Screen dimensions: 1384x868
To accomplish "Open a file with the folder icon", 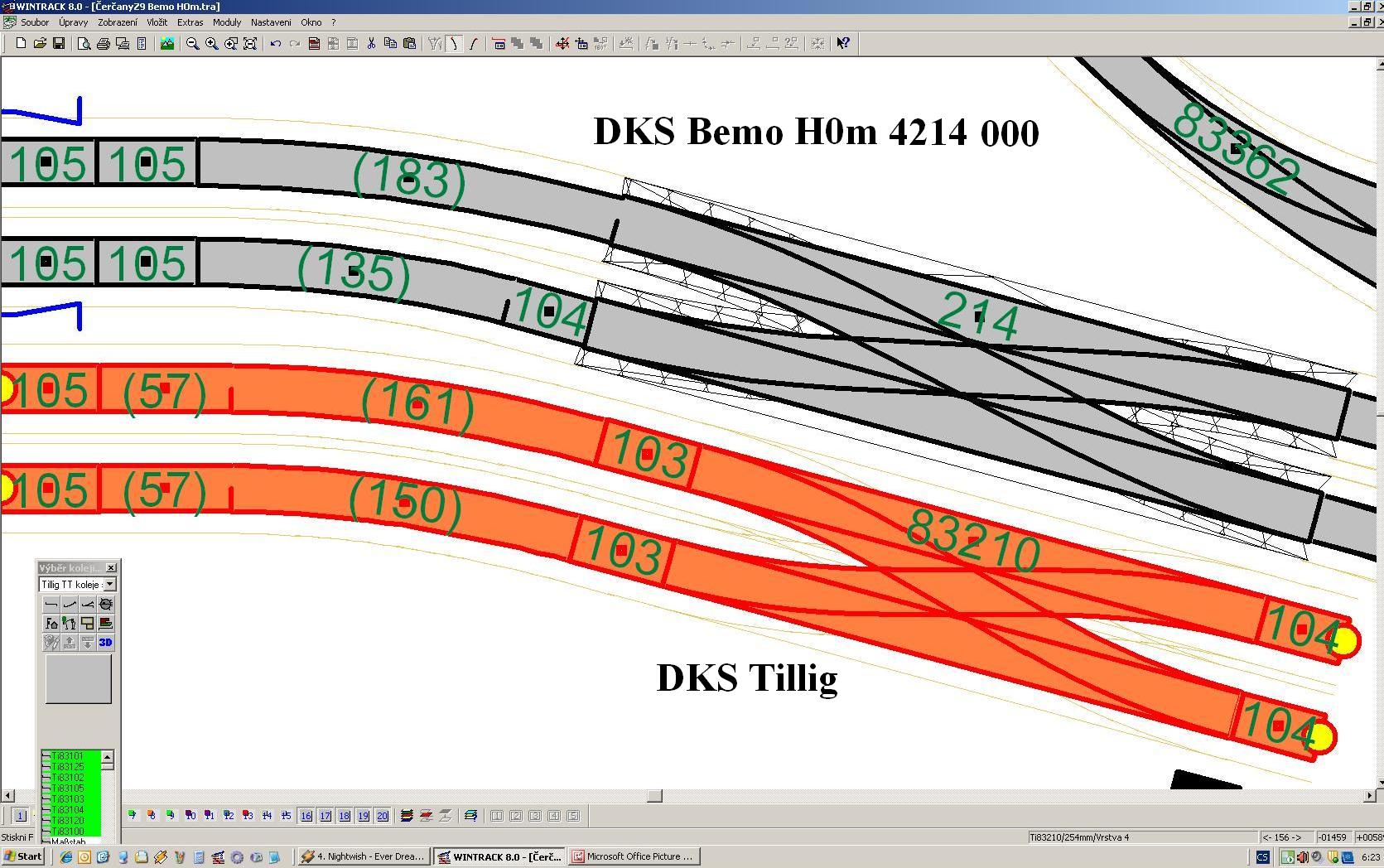I will [39, 44].
